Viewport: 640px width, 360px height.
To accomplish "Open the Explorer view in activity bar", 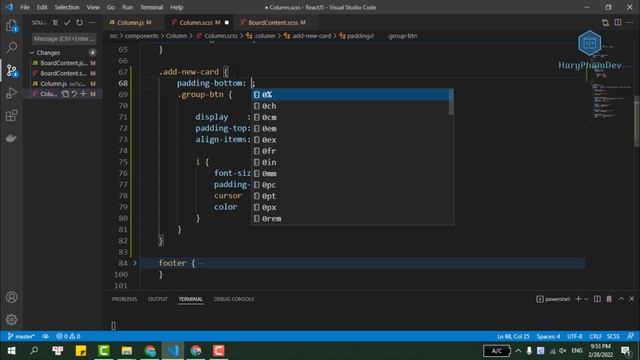I will (11, 26).
